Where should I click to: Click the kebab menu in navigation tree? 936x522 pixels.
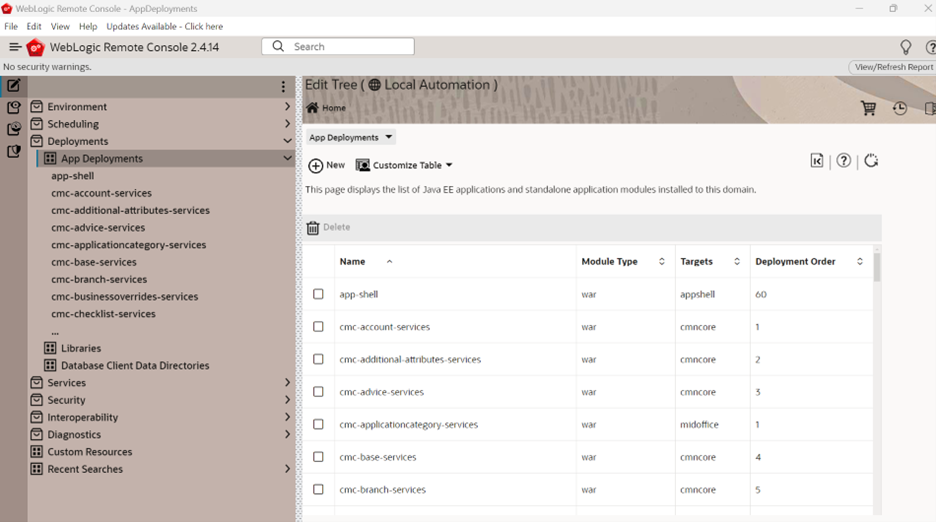[x=283, y=87]
